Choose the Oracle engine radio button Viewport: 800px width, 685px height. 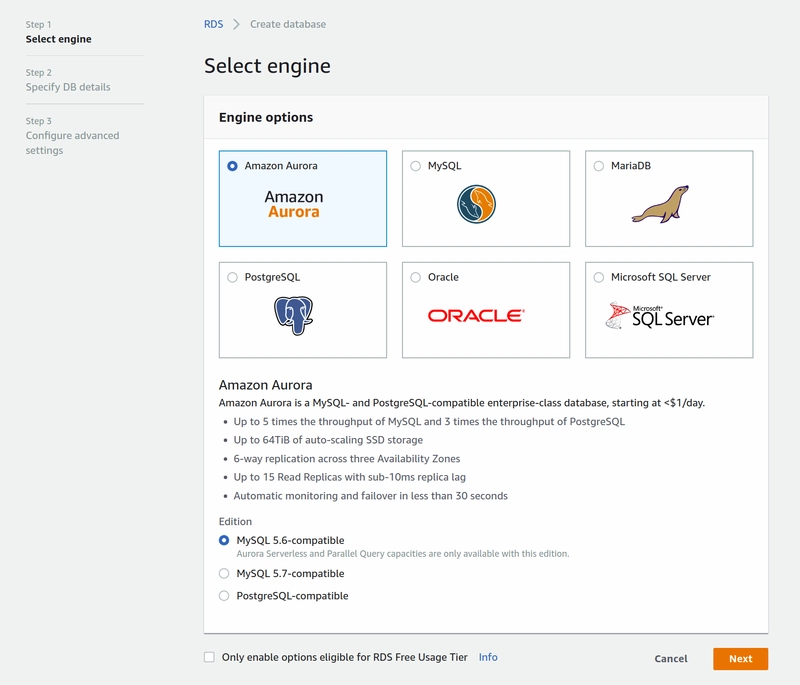(416, 277)
